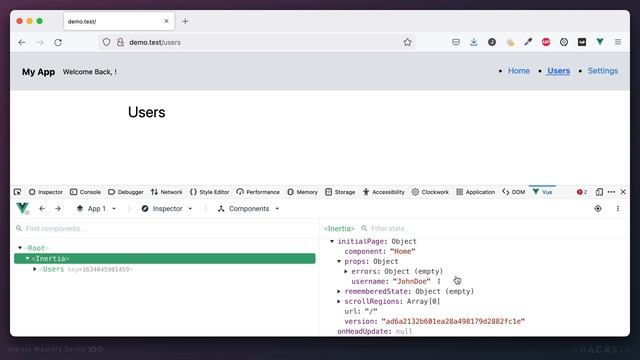This screenshot has height=360, width=640.
Task: Open the Home navigation link
Action: [x=518, y=71]
